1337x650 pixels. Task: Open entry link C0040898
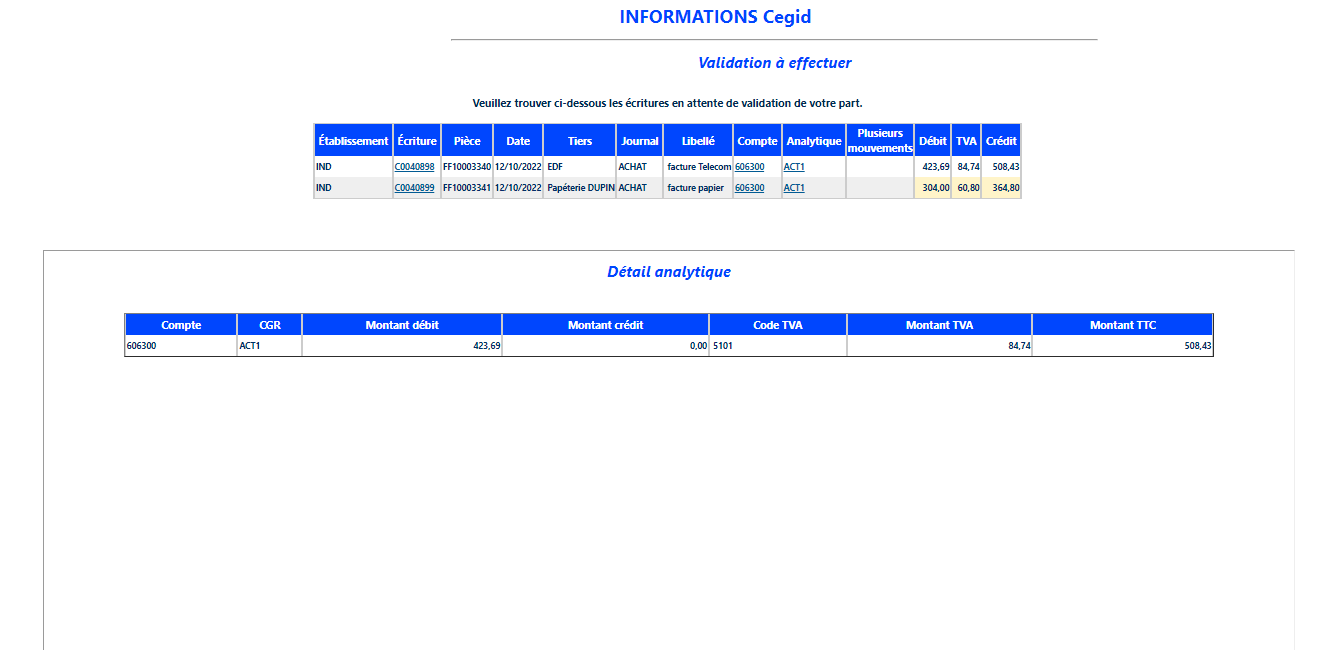414,167
